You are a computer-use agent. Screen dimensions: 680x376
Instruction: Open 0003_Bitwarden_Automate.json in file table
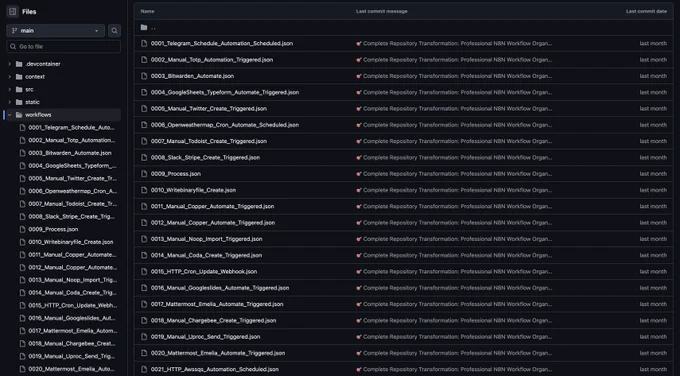pyautogui.click(x=192, y=76)
